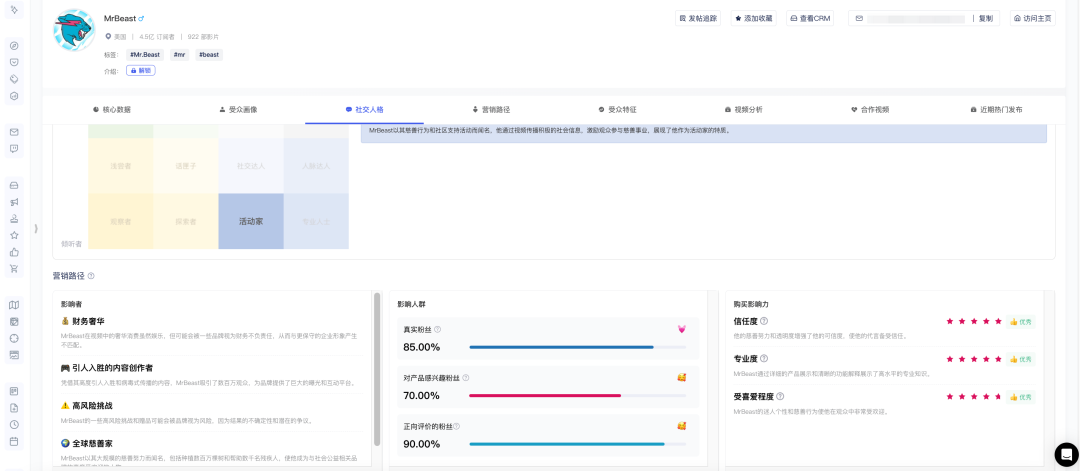Open the 合作视频 tab
The width and height of the screenshot is (1080, 471).
point(870,109)
